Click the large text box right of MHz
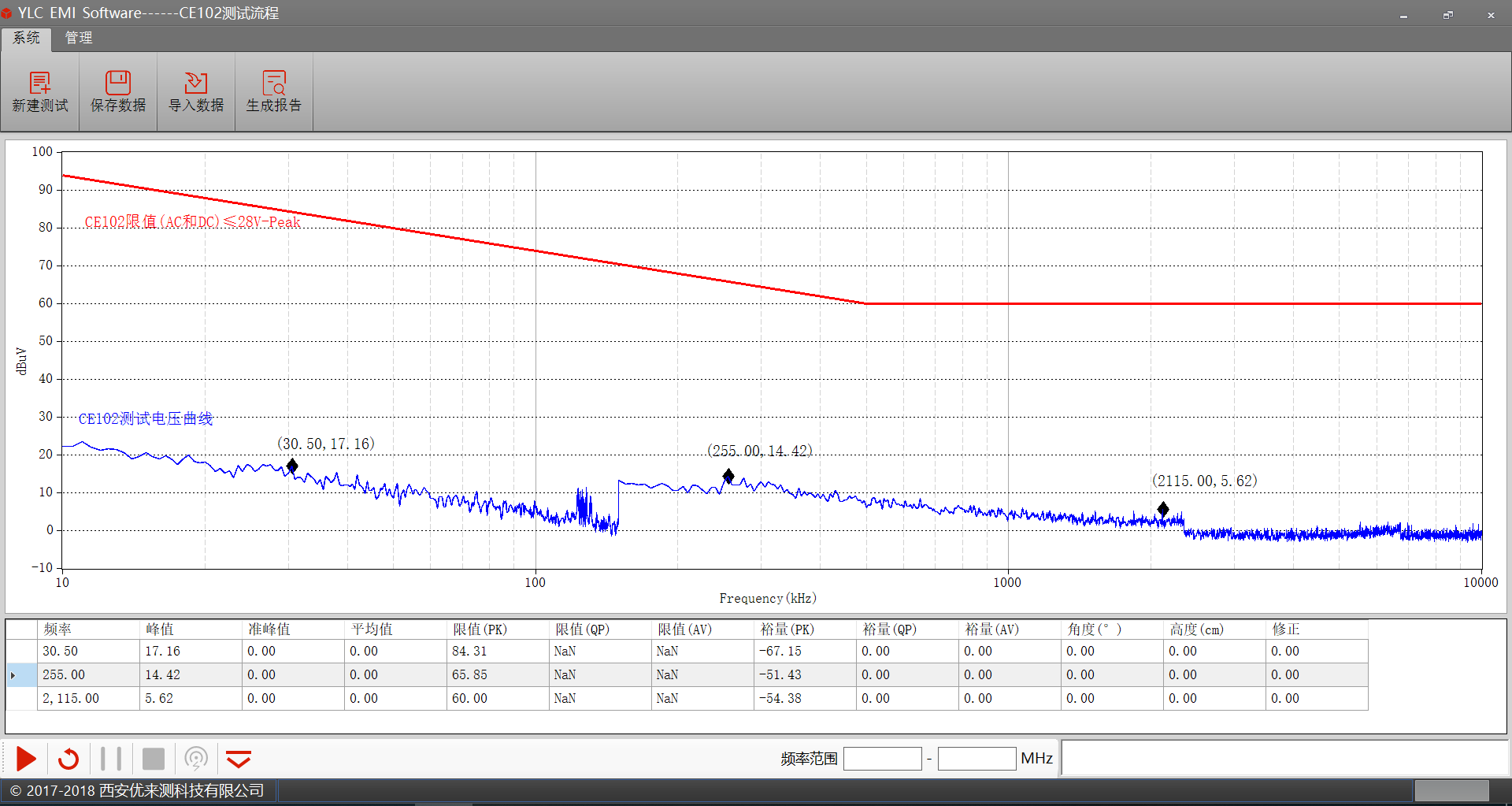This screenshot has height=806, width=1512. point(1284,758)
